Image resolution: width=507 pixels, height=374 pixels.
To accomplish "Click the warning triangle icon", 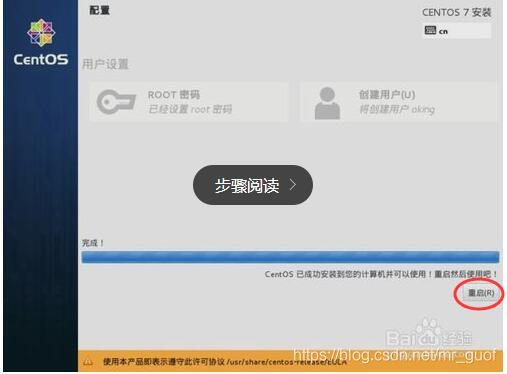I will pos(88,361).
